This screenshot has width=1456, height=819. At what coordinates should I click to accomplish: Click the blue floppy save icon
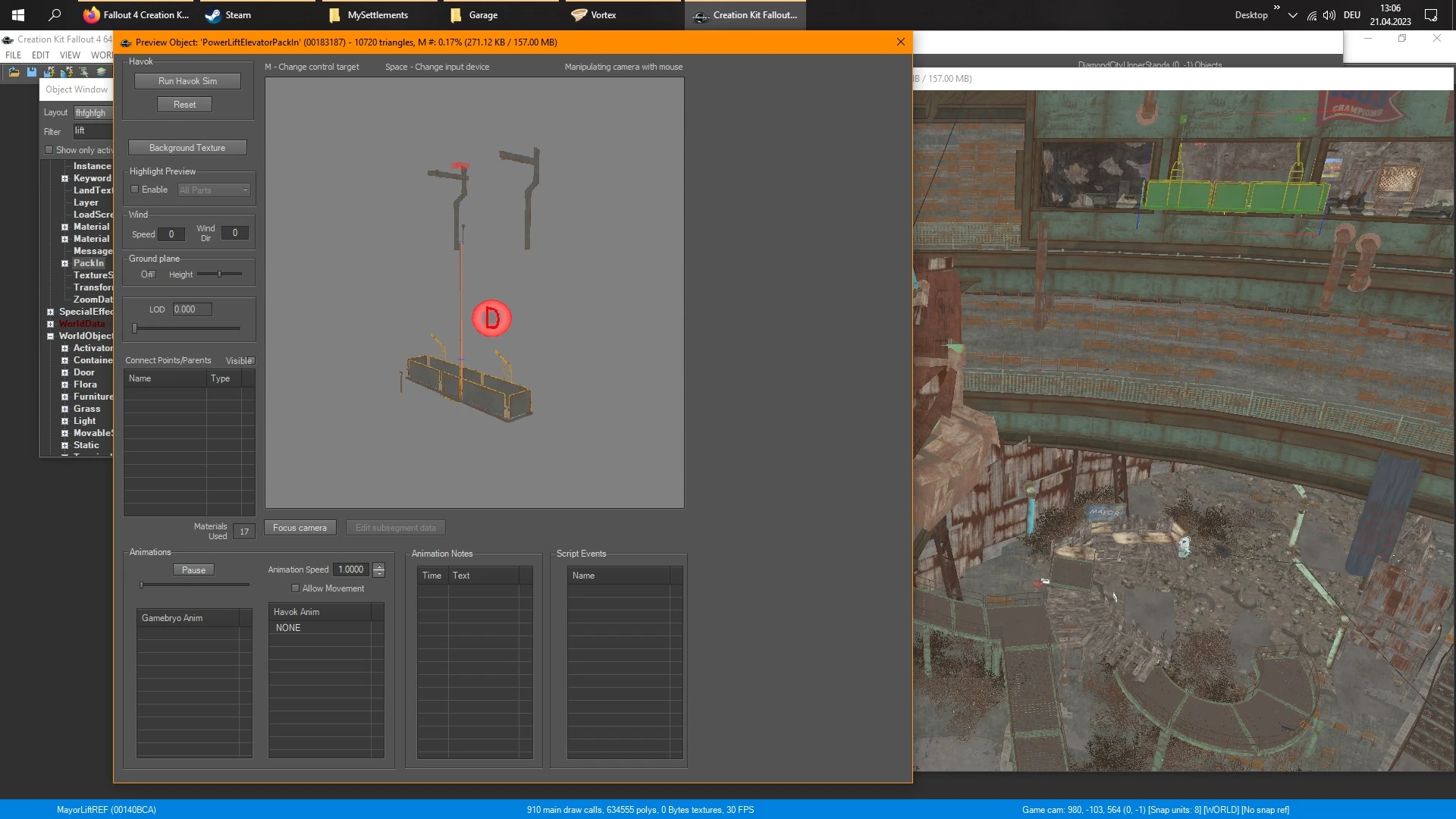[x=31, y=72]
